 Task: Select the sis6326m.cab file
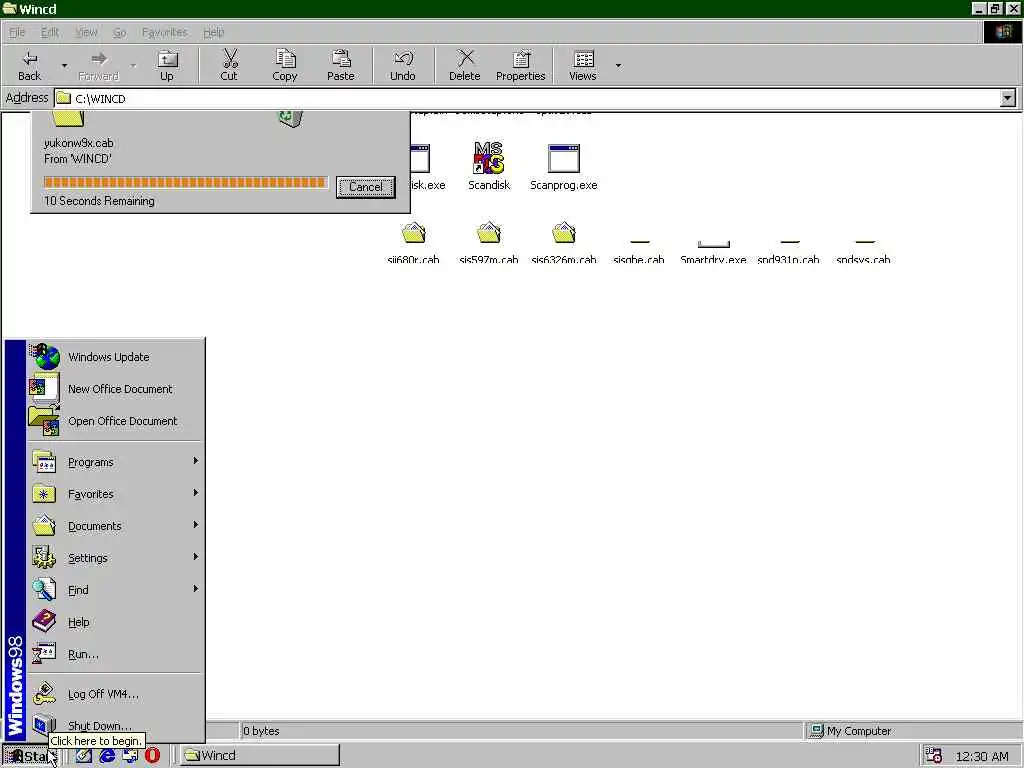564,243
